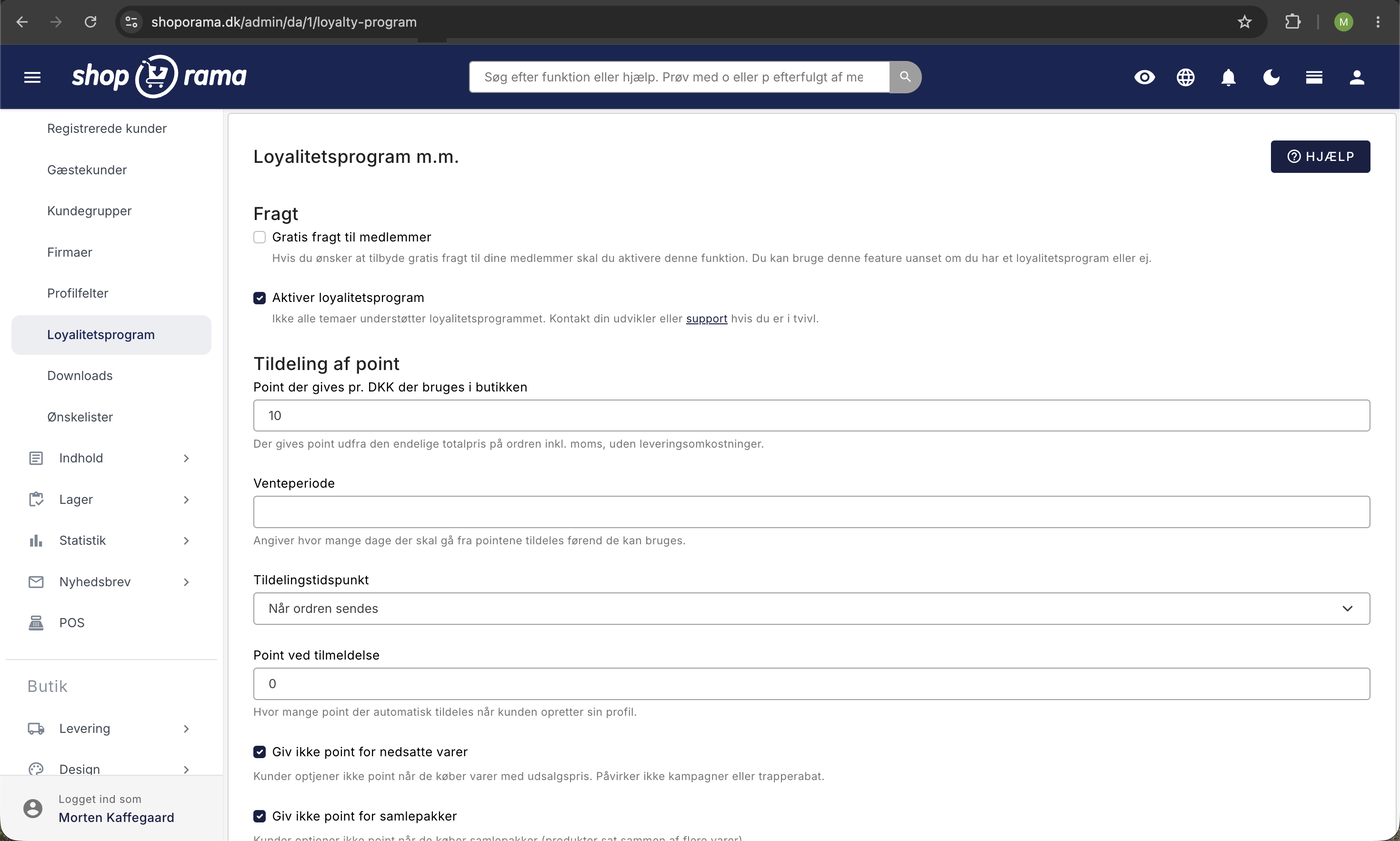Click Point der gives pr. DKK field

click(x=811, y=415)
